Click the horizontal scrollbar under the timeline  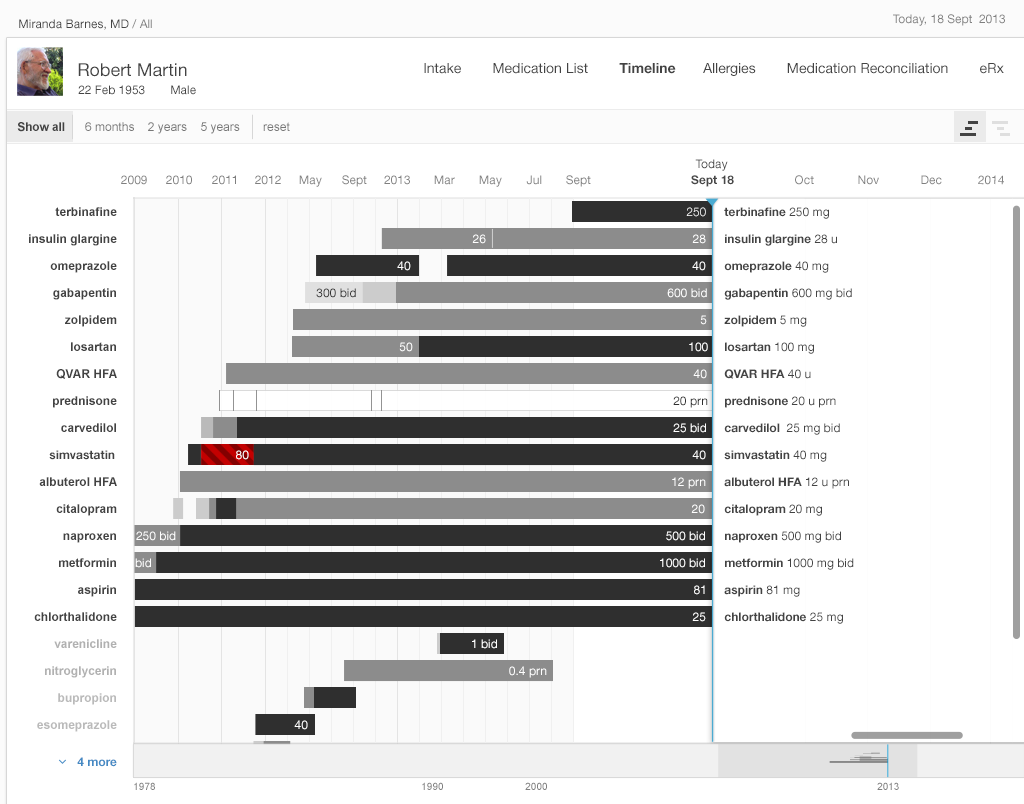906,735
